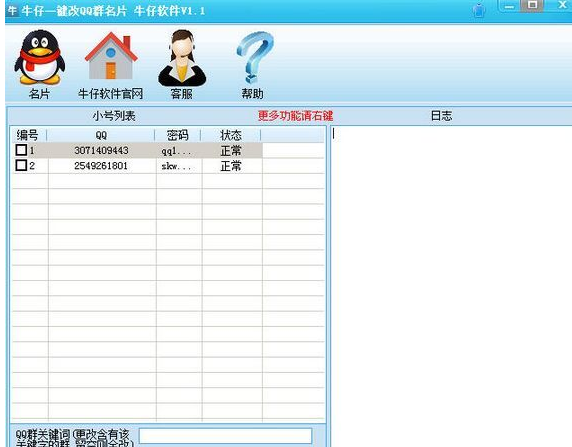Sort by 密码 column header

178,135
